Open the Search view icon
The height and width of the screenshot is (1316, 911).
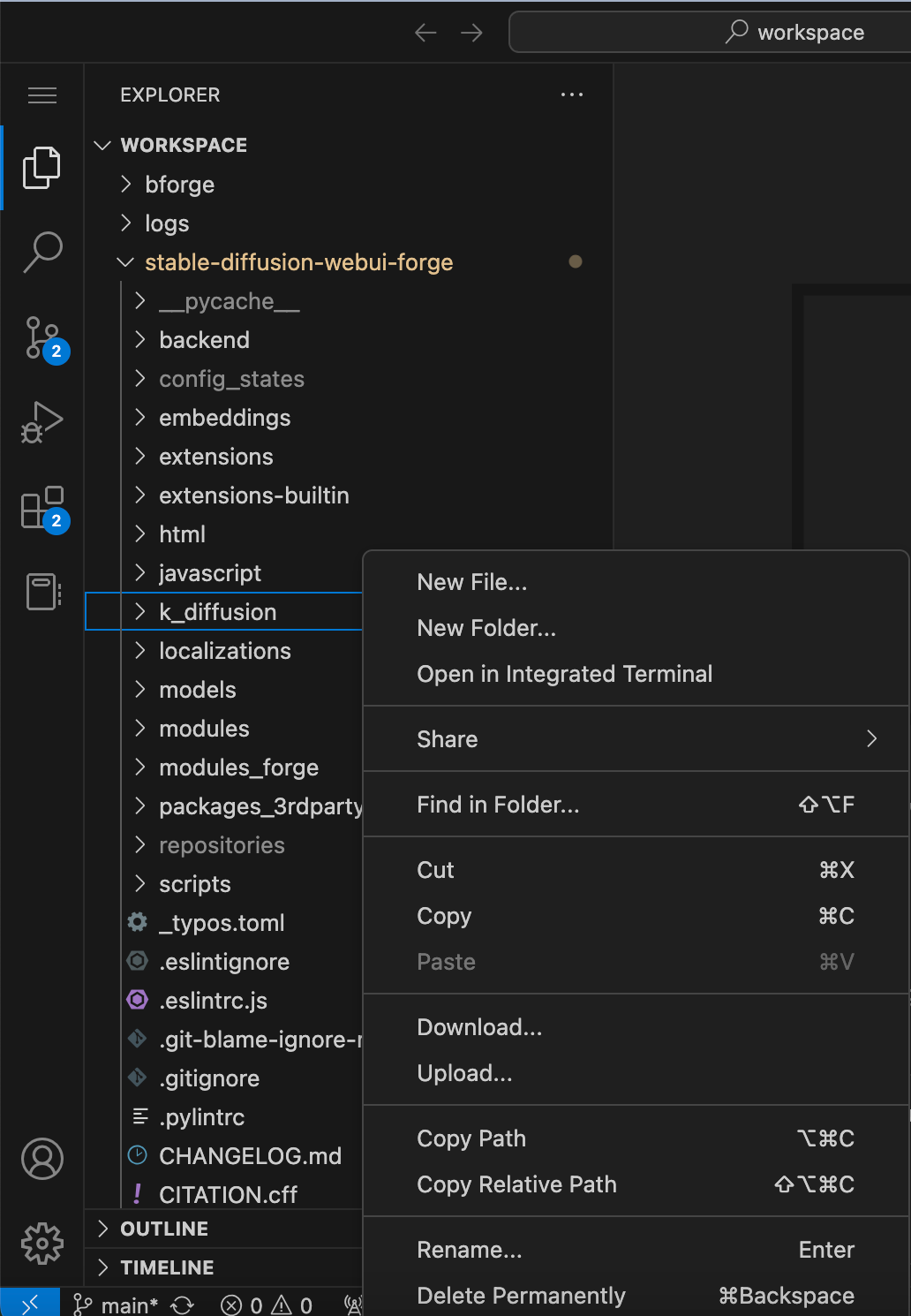41,252
